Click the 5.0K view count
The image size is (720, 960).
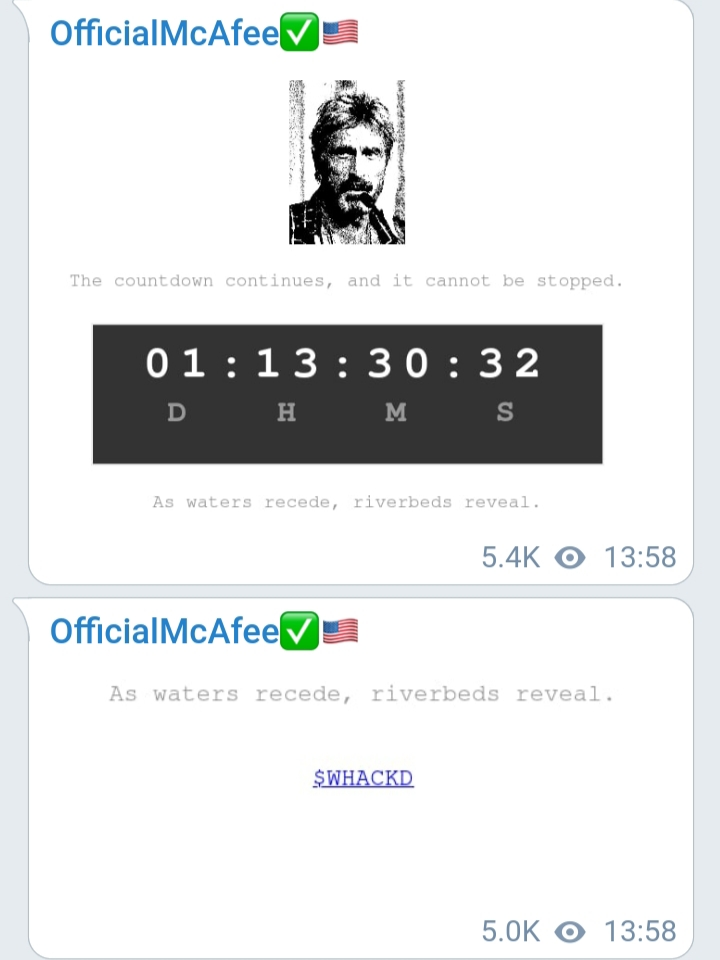tap(511, 931)
